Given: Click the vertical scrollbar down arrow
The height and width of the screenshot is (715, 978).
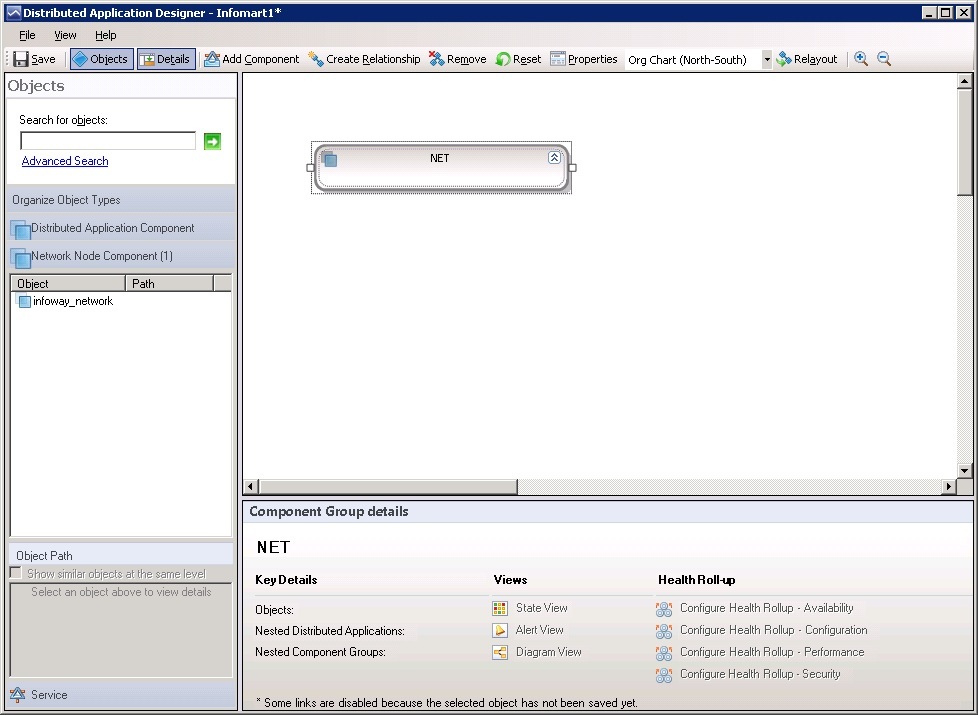Looking at the screenshot, I should 964,471.
